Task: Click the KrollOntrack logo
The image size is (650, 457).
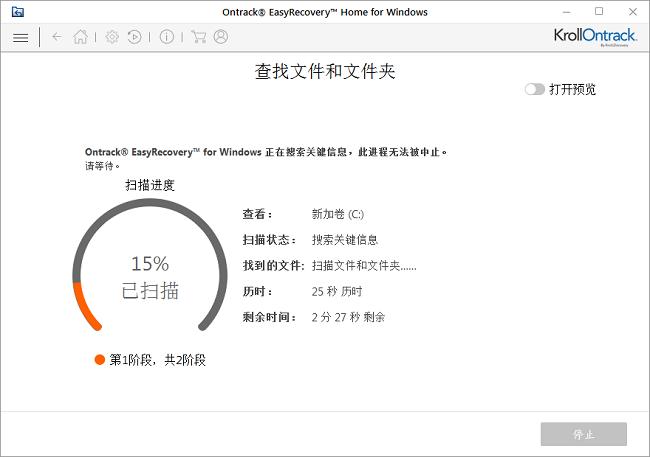Action: (x=594, y=37)
